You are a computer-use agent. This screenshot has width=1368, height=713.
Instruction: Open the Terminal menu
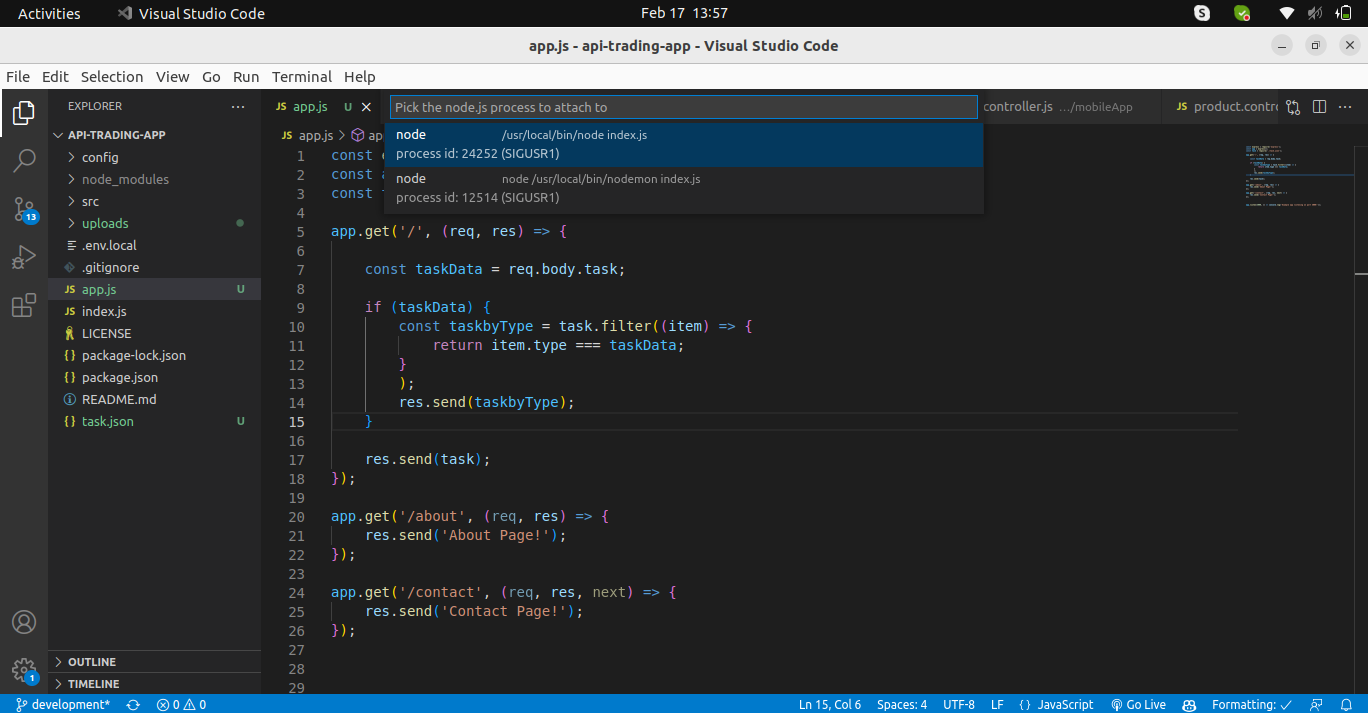[301, 77]
